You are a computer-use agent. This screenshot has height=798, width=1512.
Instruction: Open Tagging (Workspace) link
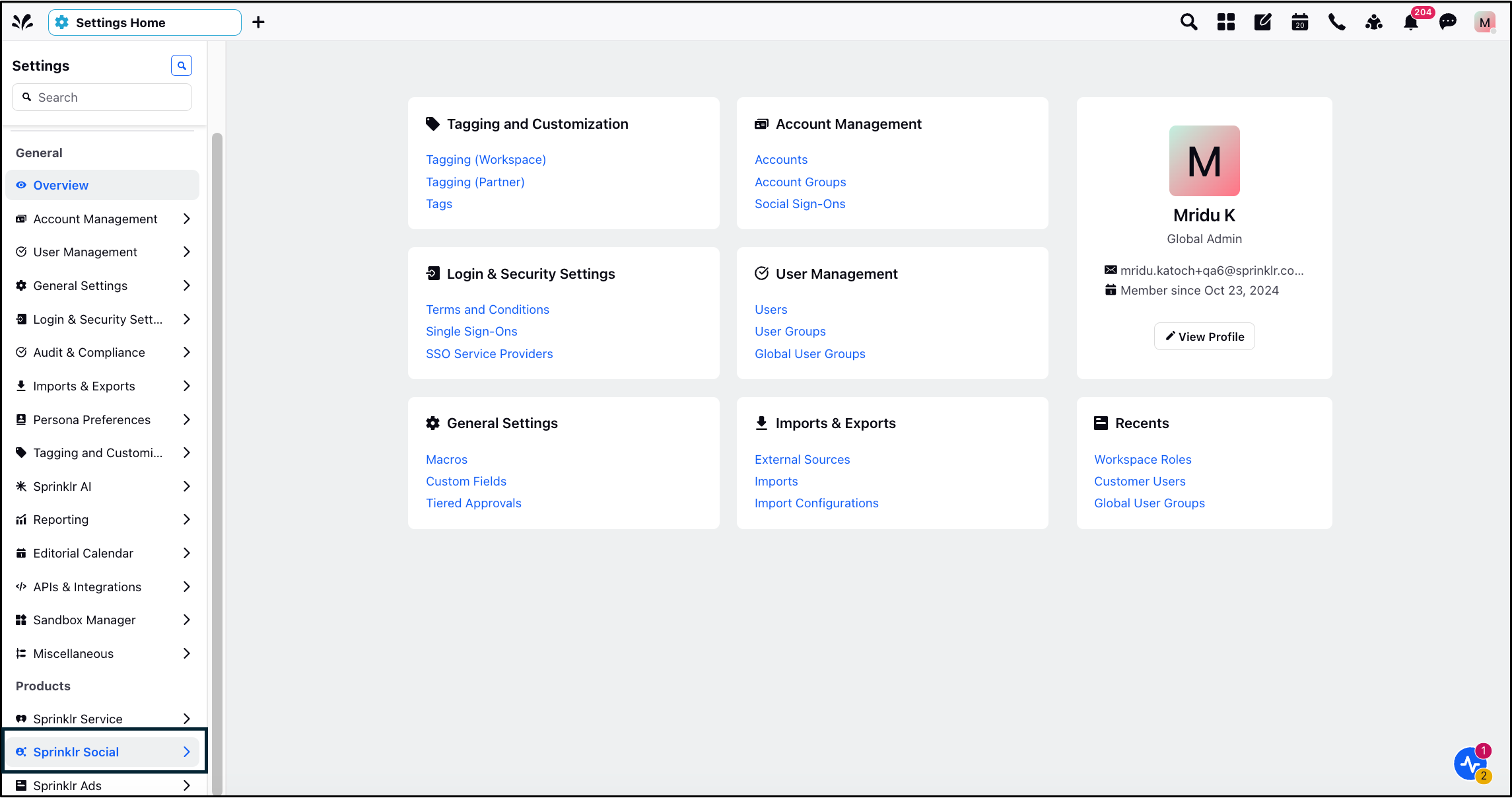click(486, 159)
